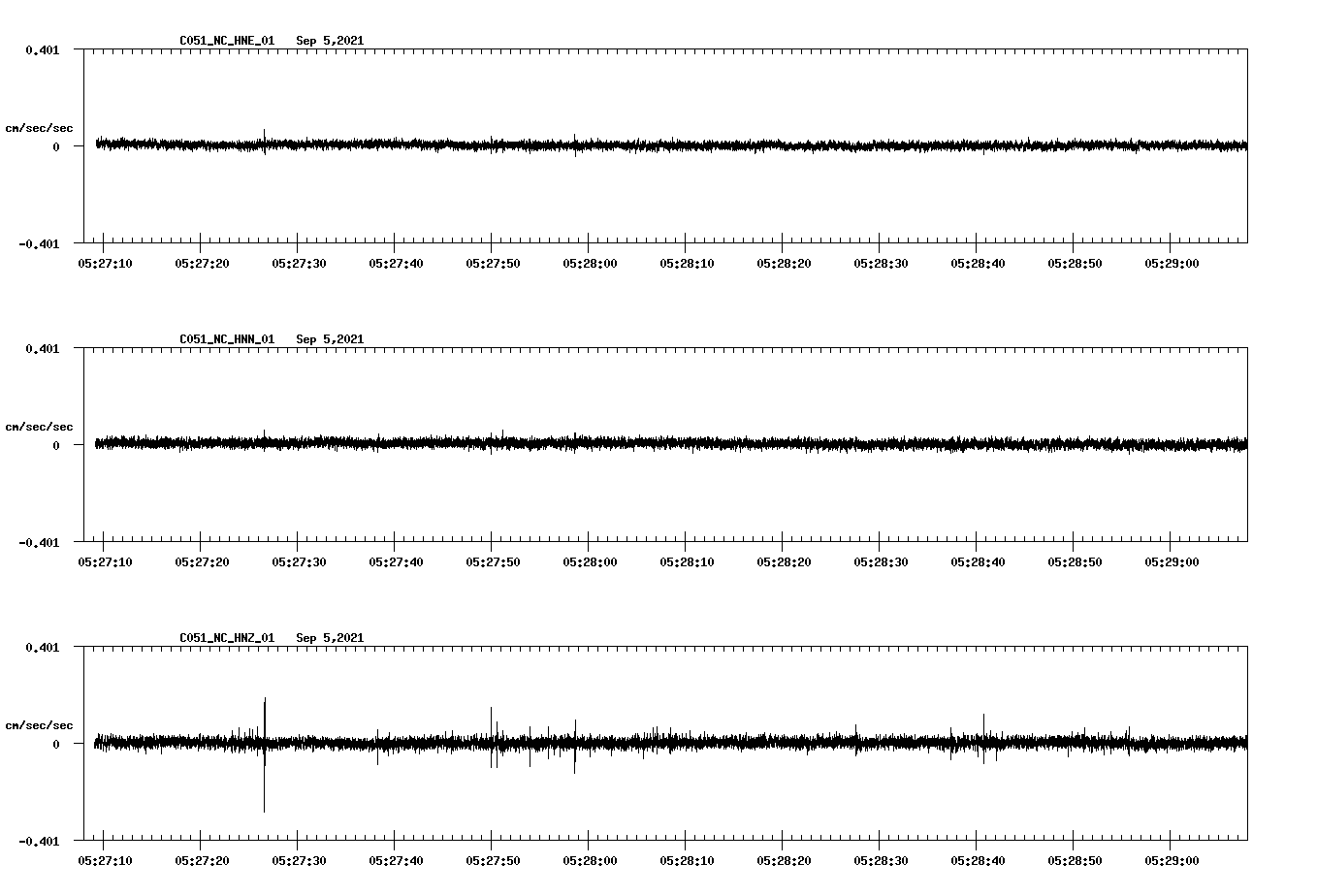Click the 05:28:10 time label under HNZ plot

coord(687,861)
